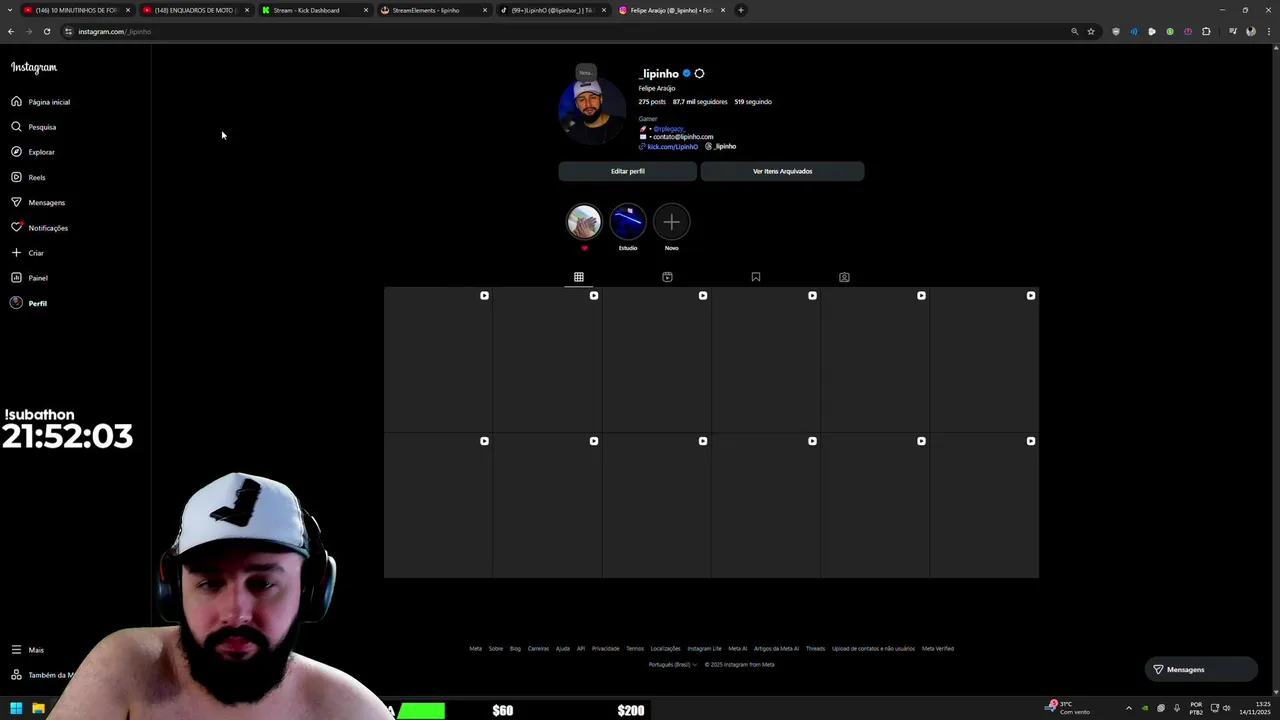This screenshot has width=1280, height=720.
Task: Open the Estudio story highlight
Action: tap(628, 222)
